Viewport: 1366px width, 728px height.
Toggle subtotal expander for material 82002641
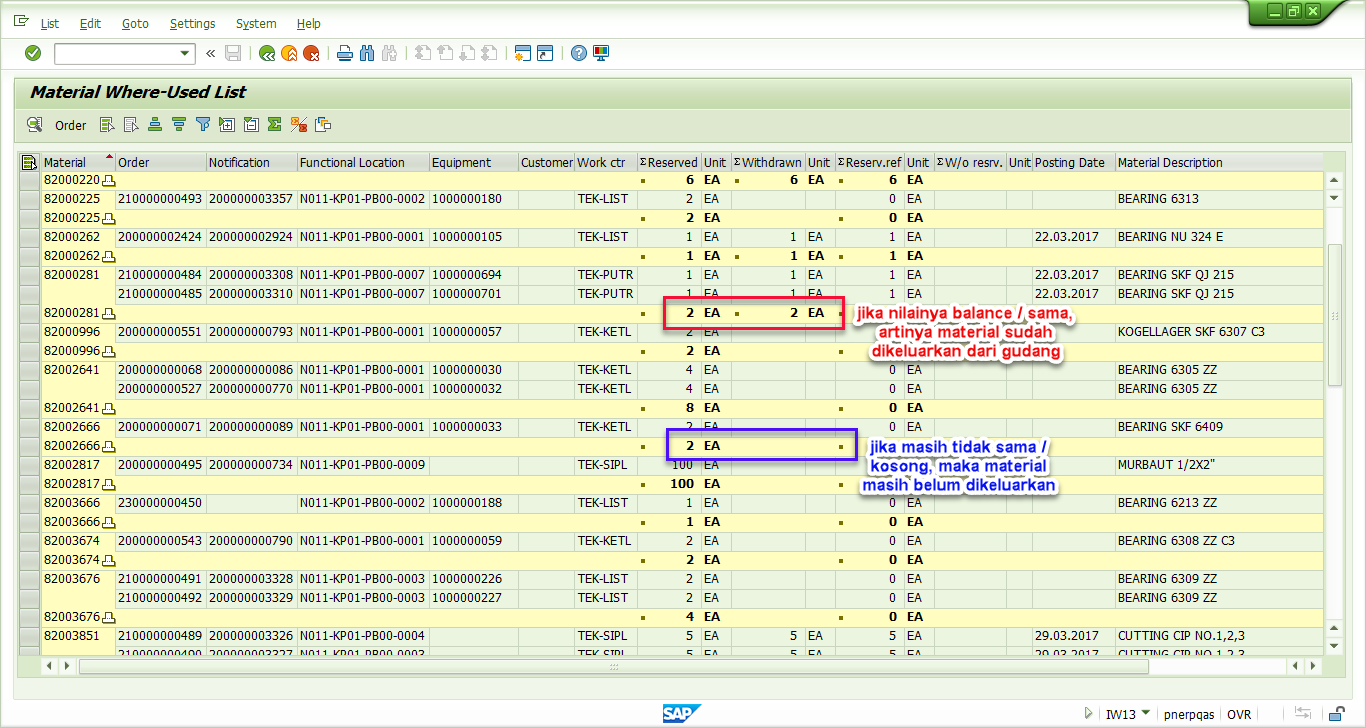(109, 408)
